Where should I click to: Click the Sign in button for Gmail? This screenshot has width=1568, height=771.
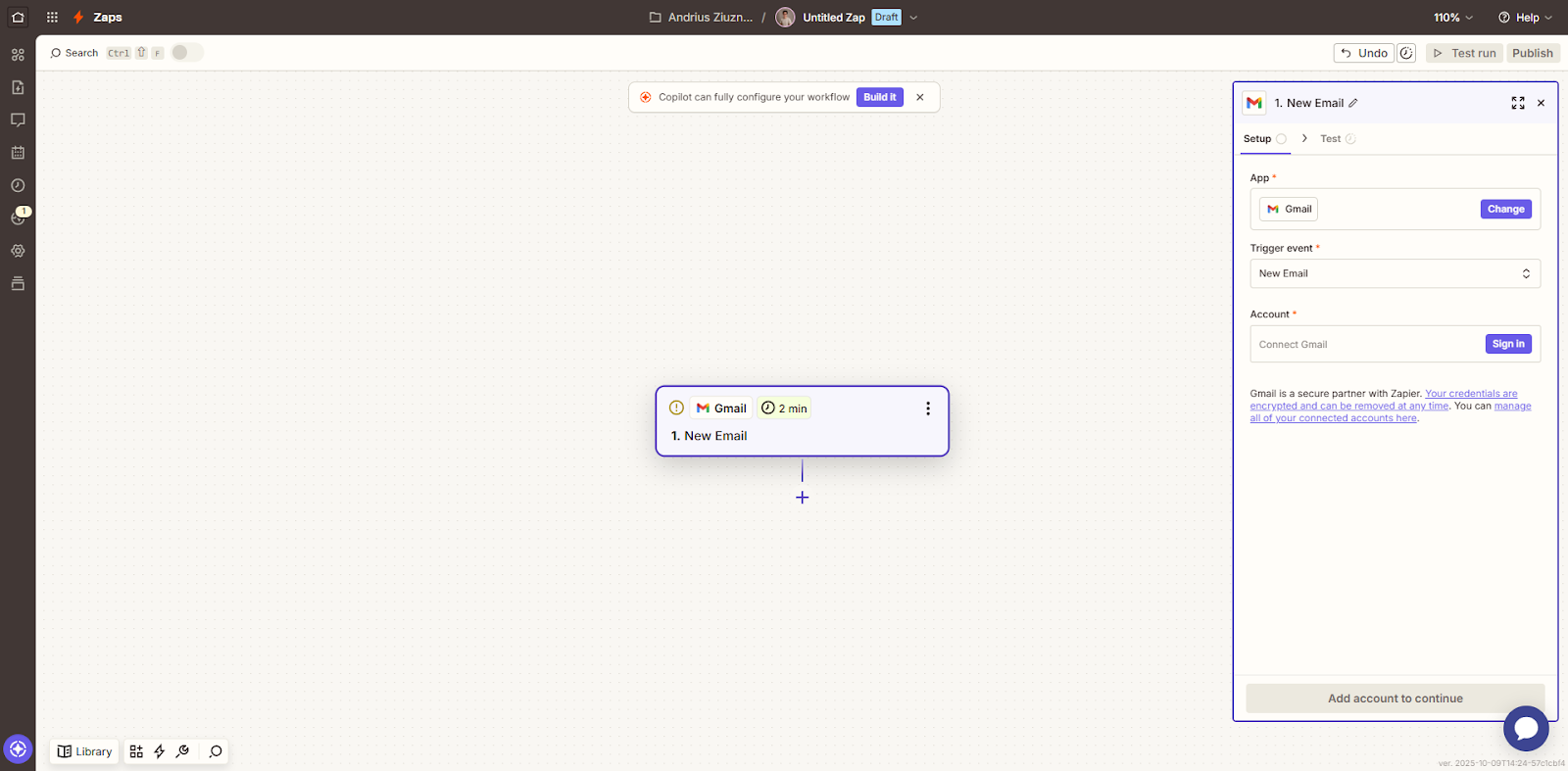pyautogui.click(x=1507, y=344)
